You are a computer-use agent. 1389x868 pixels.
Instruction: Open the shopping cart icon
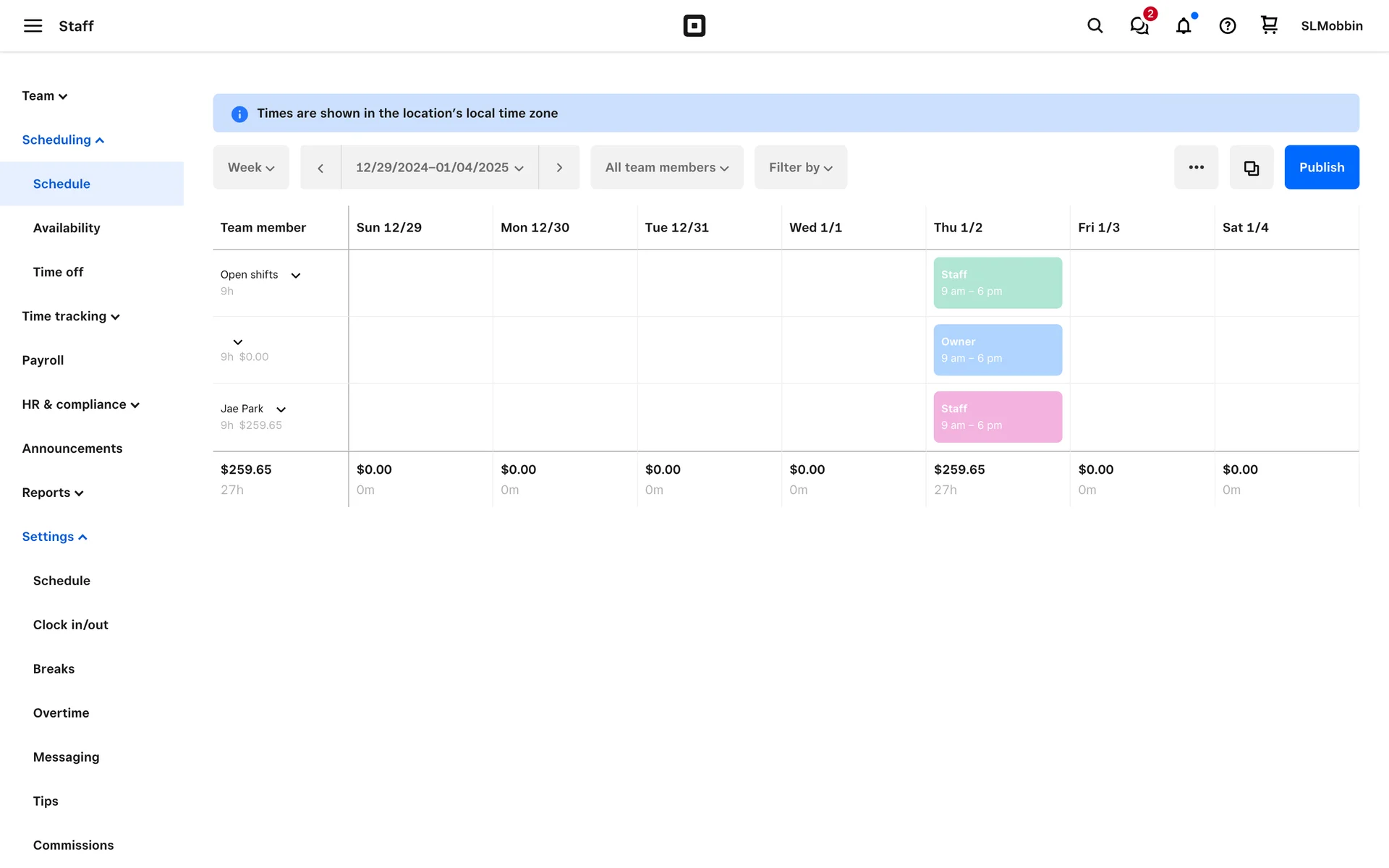pos(1269,25)
